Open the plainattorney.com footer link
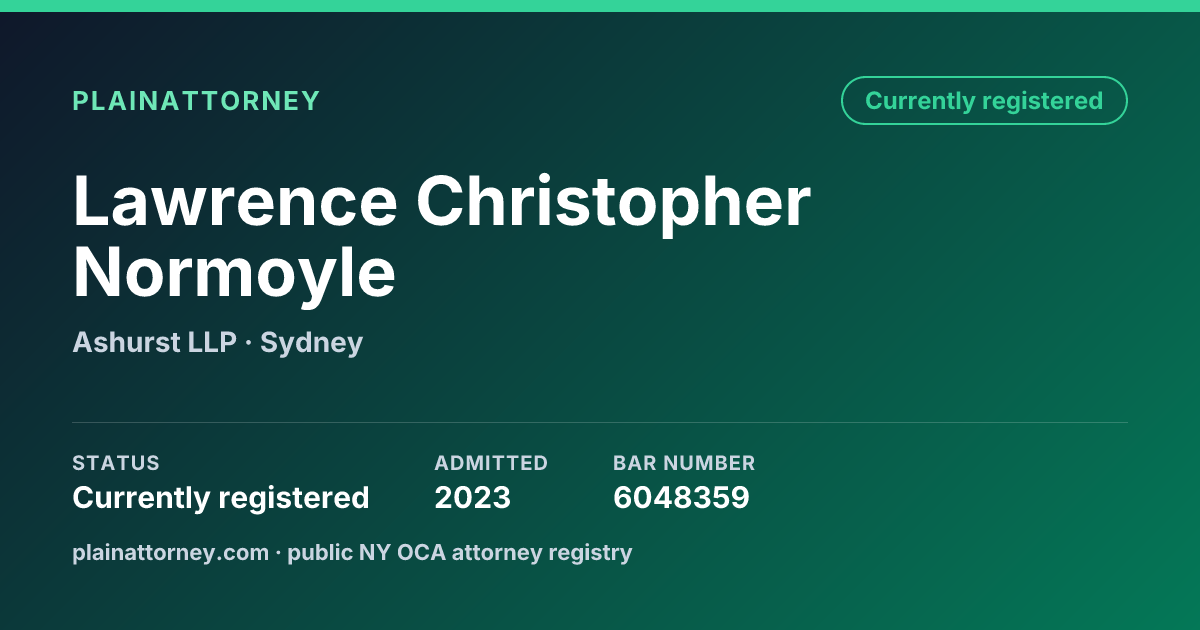 170,552
